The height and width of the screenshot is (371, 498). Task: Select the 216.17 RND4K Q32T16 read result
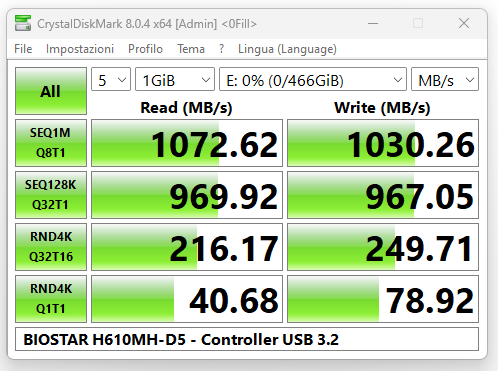point(187,247)
